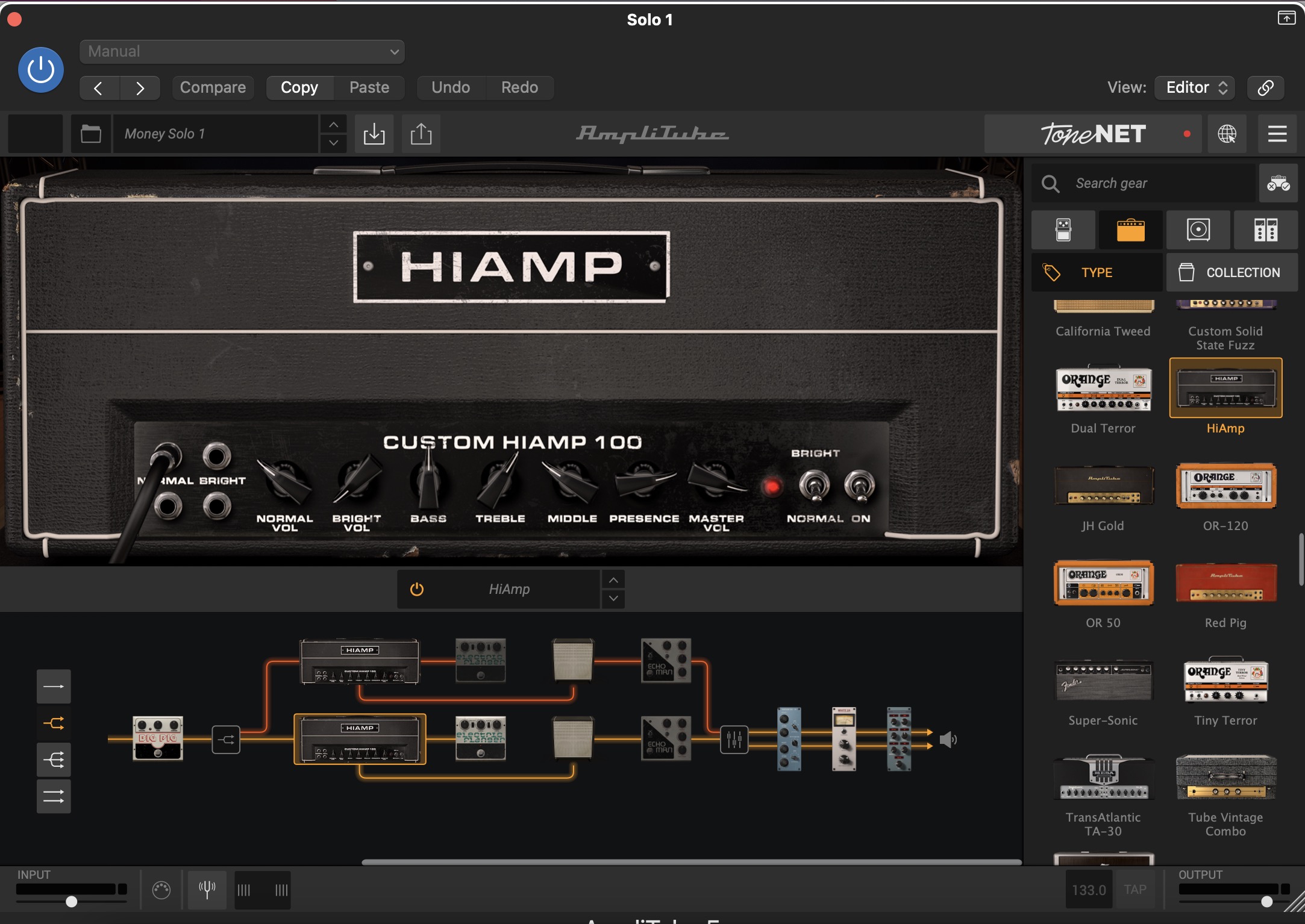
Task: Select the amplifier gear category tab
Action: coord(1131,230)
